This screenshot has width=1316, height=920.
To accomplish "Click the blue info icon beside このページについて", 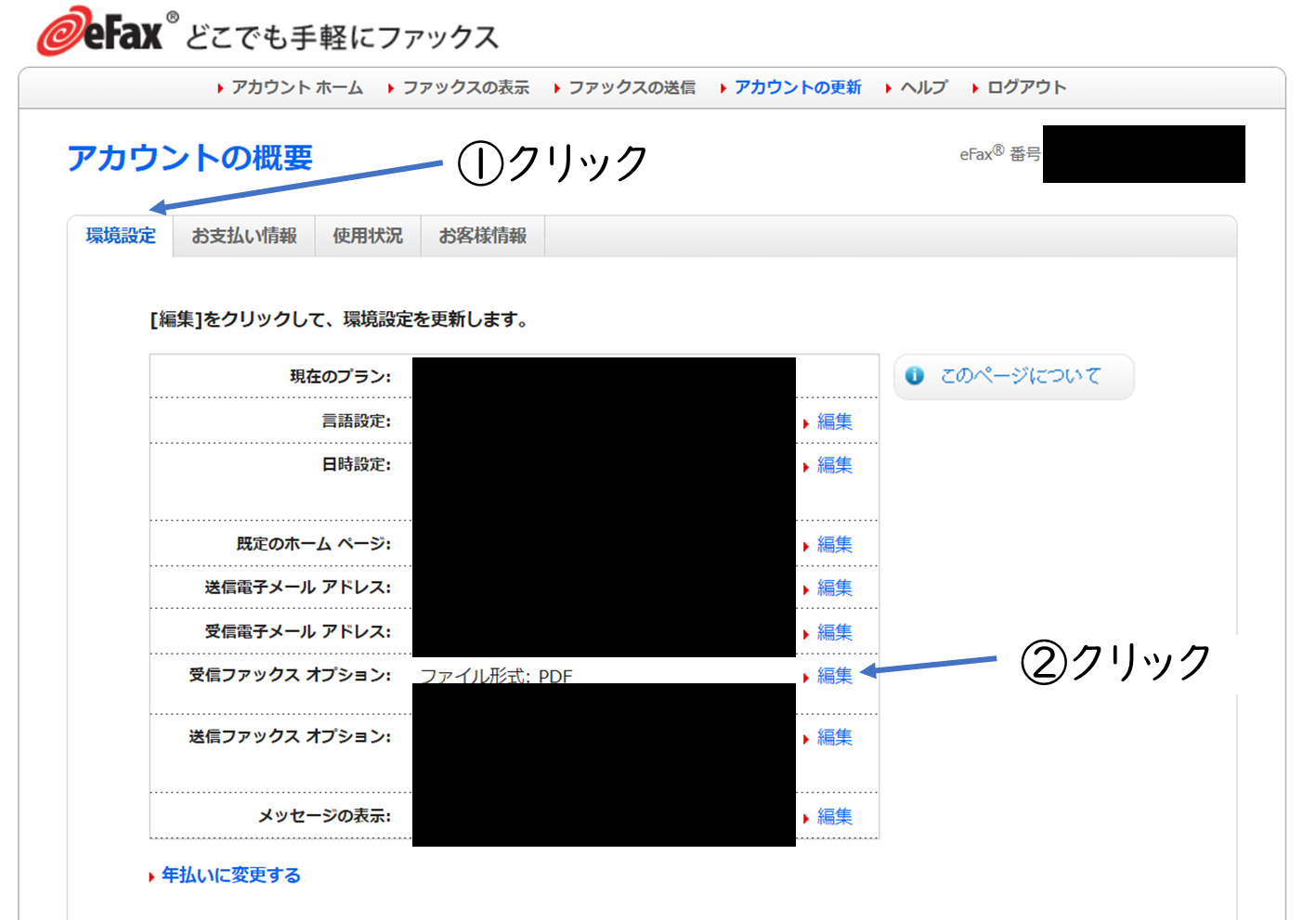I will [x=915, y=376].
